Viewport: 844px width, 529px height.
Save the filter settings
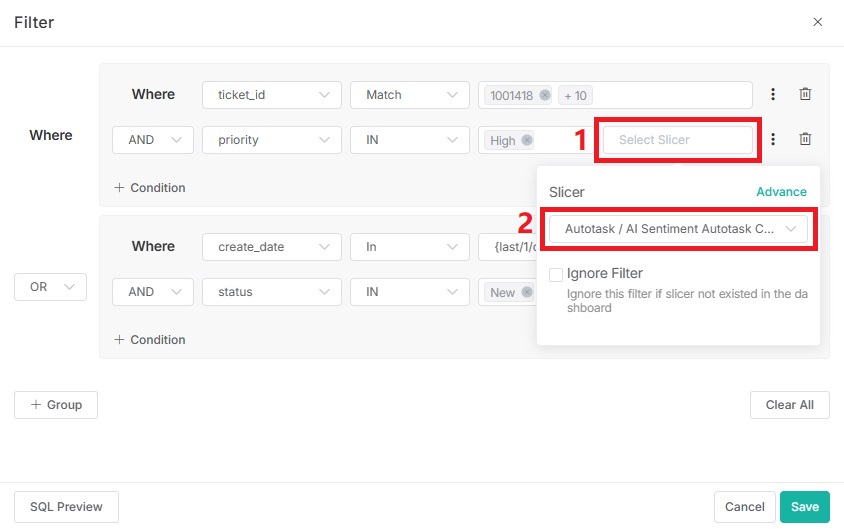(805, 507)
